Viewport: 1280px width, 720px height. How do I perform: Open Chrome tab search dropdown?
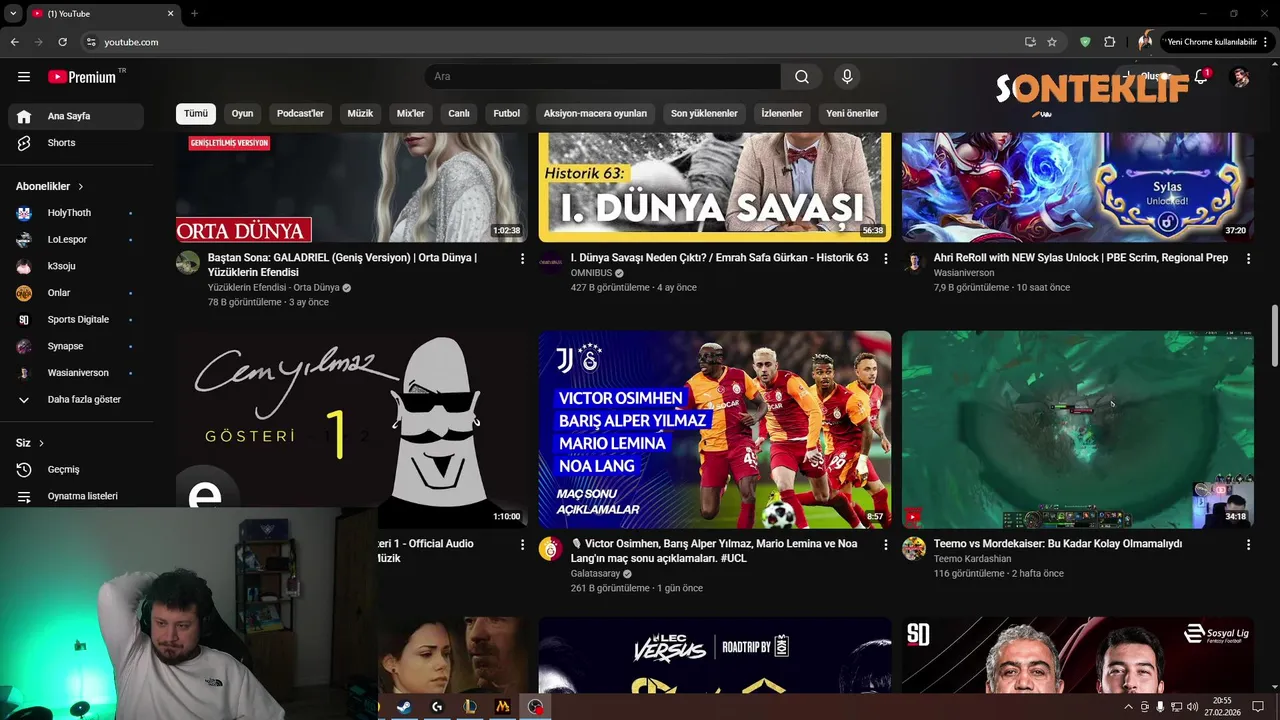[x=13, y=14]
